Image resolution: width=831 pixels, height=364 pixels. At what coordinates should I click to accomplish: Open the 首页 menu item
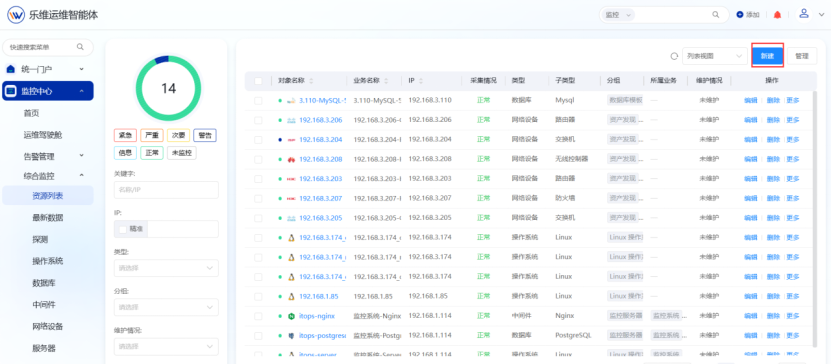31,113
